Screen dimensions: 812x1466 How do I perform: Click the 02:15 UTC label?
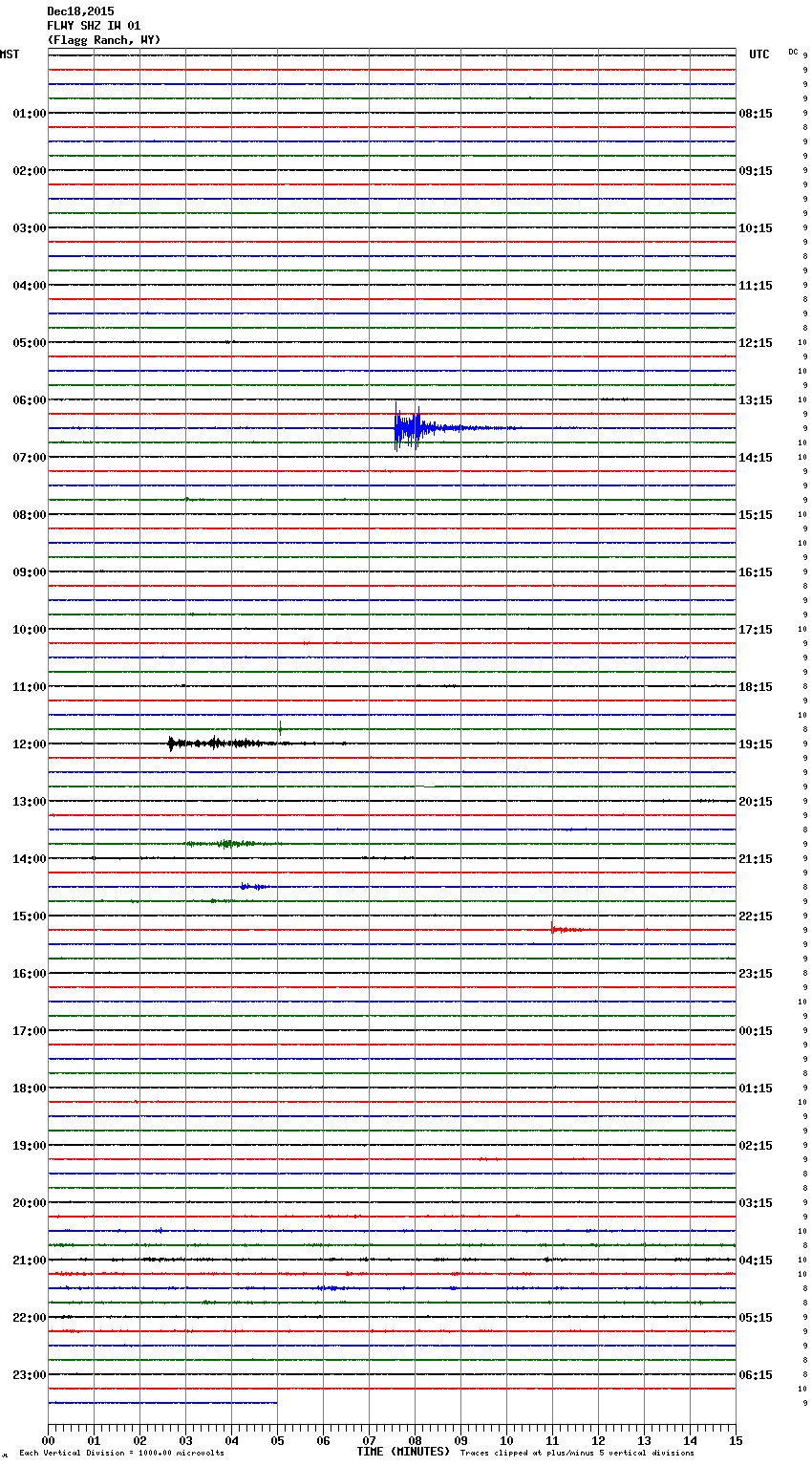coord(756,1146)
